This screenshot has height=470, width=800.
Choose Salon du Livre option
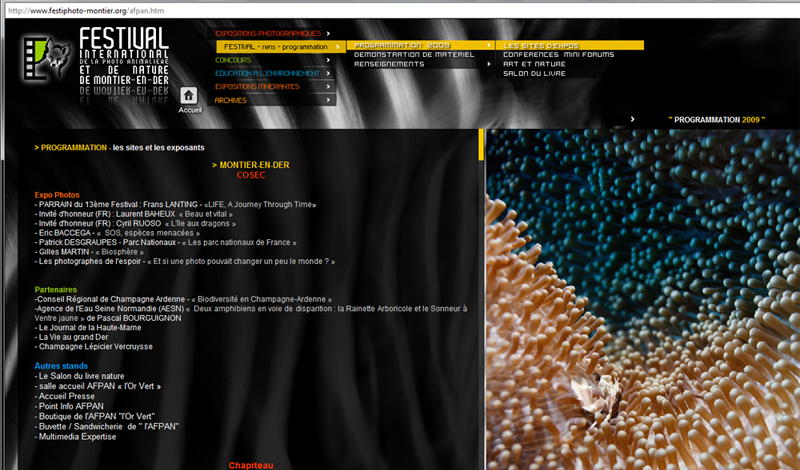coord(534,73)
